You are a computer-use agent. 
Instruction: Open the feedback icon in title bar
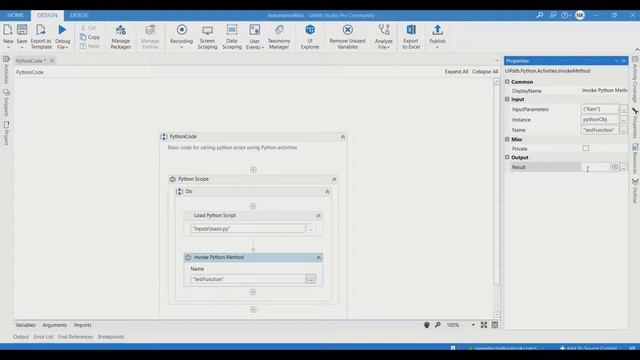(553, 15)
